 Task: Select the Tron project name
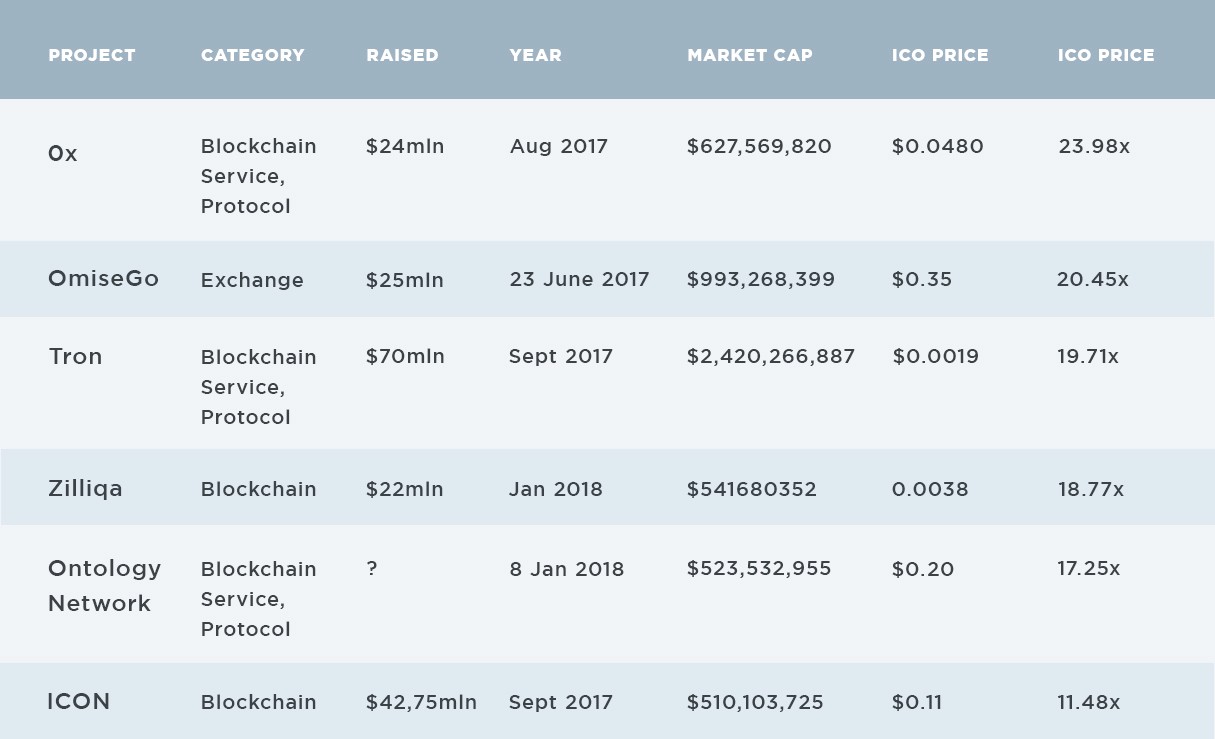click(75, 357)
